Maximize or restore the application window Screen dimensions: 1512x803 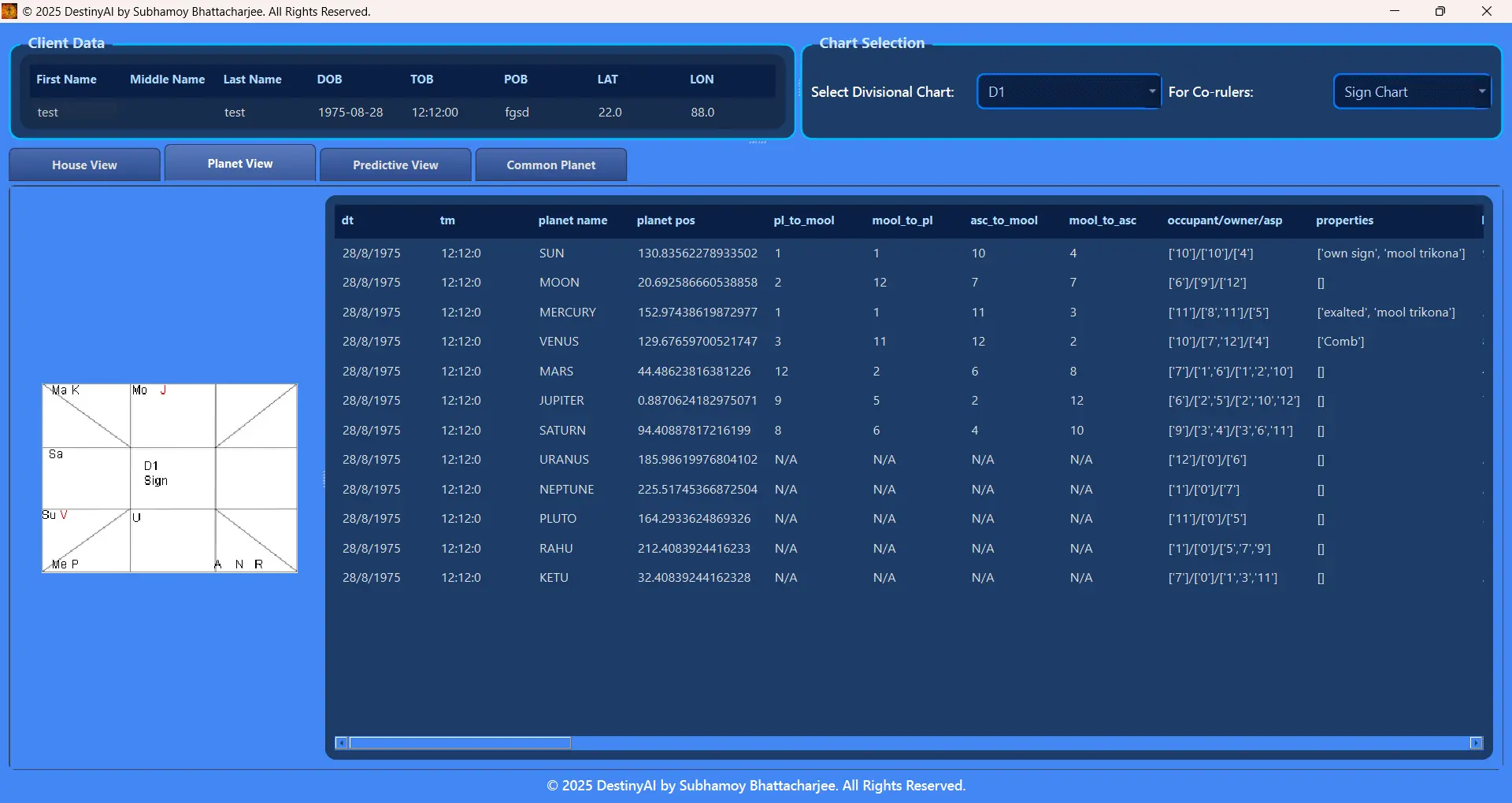click(x=1440, y=11)
